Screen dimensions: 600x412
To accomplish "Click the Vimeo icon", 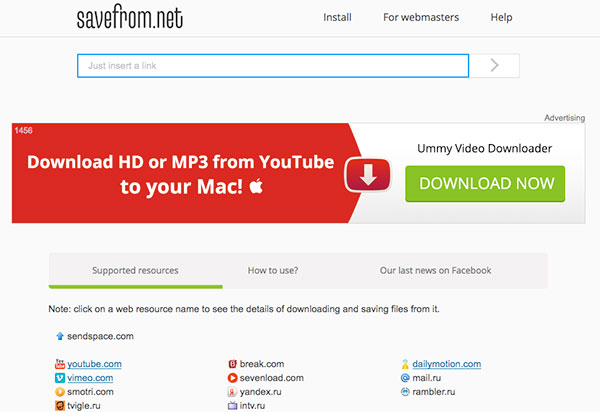I will tap(60, 378).
